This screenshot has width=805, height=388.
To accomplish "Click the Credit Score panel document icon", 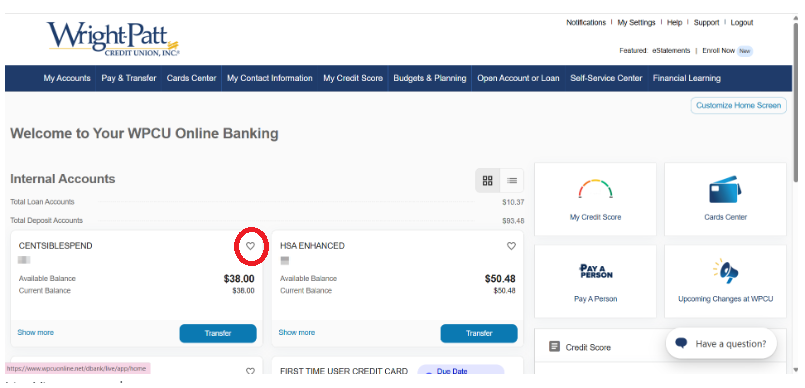I will click(554, 347).
